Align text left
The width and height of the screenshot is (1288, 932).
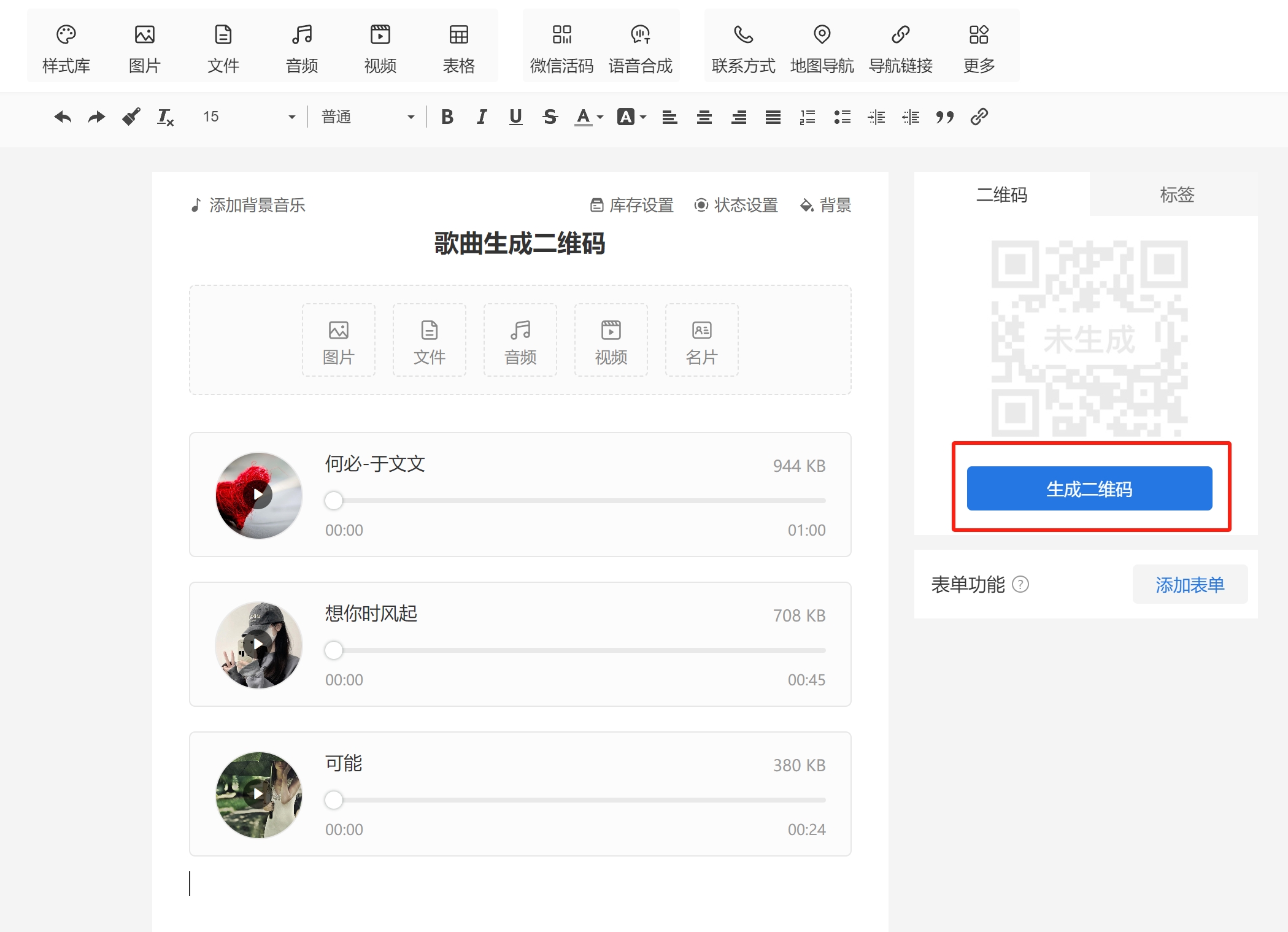click(670, 117)
